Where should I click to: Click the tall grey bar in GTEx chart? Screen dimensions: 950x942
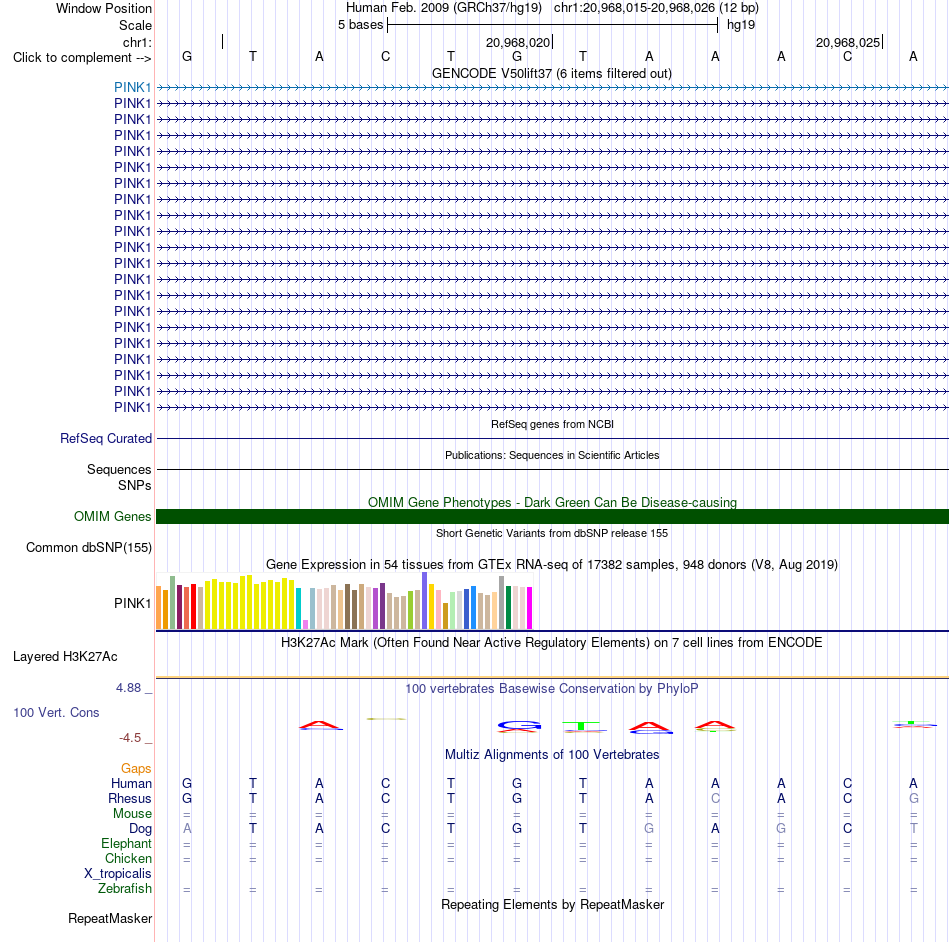point(502,603)
